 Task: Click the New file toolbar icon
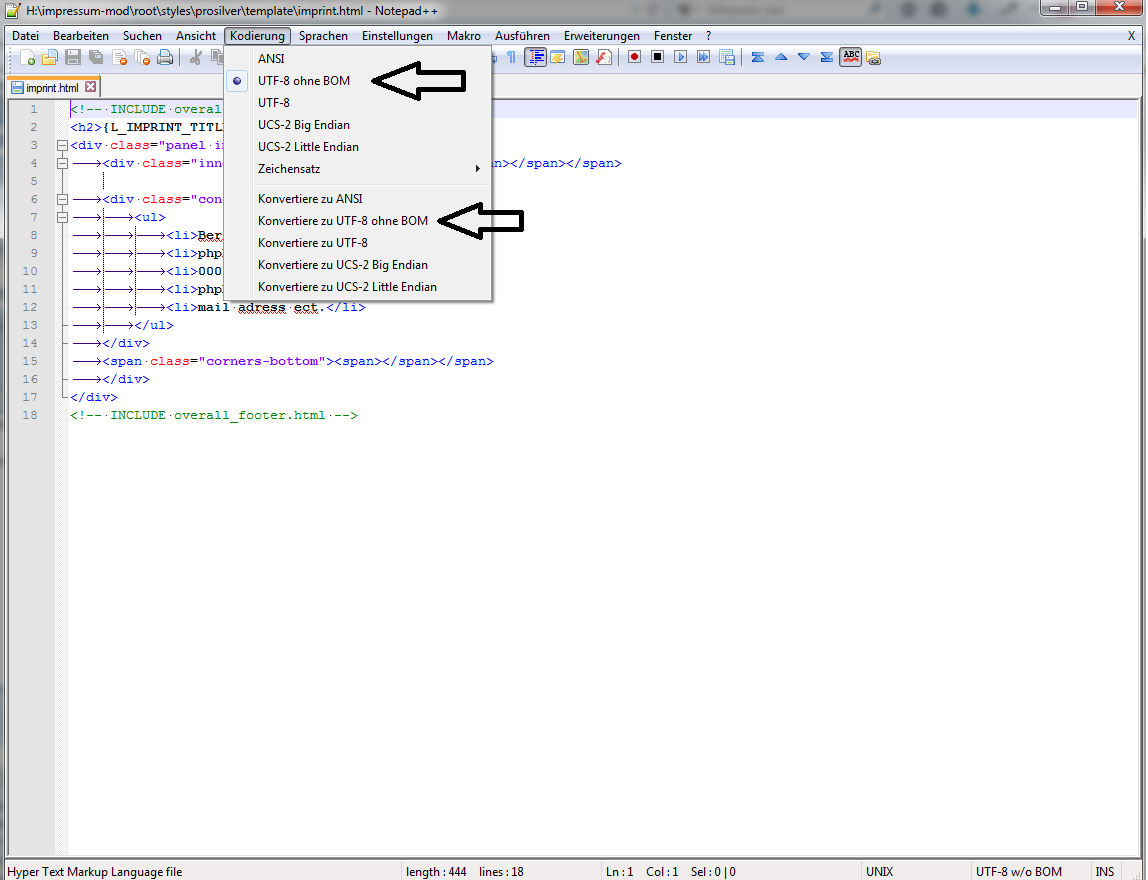click(27, 57)
